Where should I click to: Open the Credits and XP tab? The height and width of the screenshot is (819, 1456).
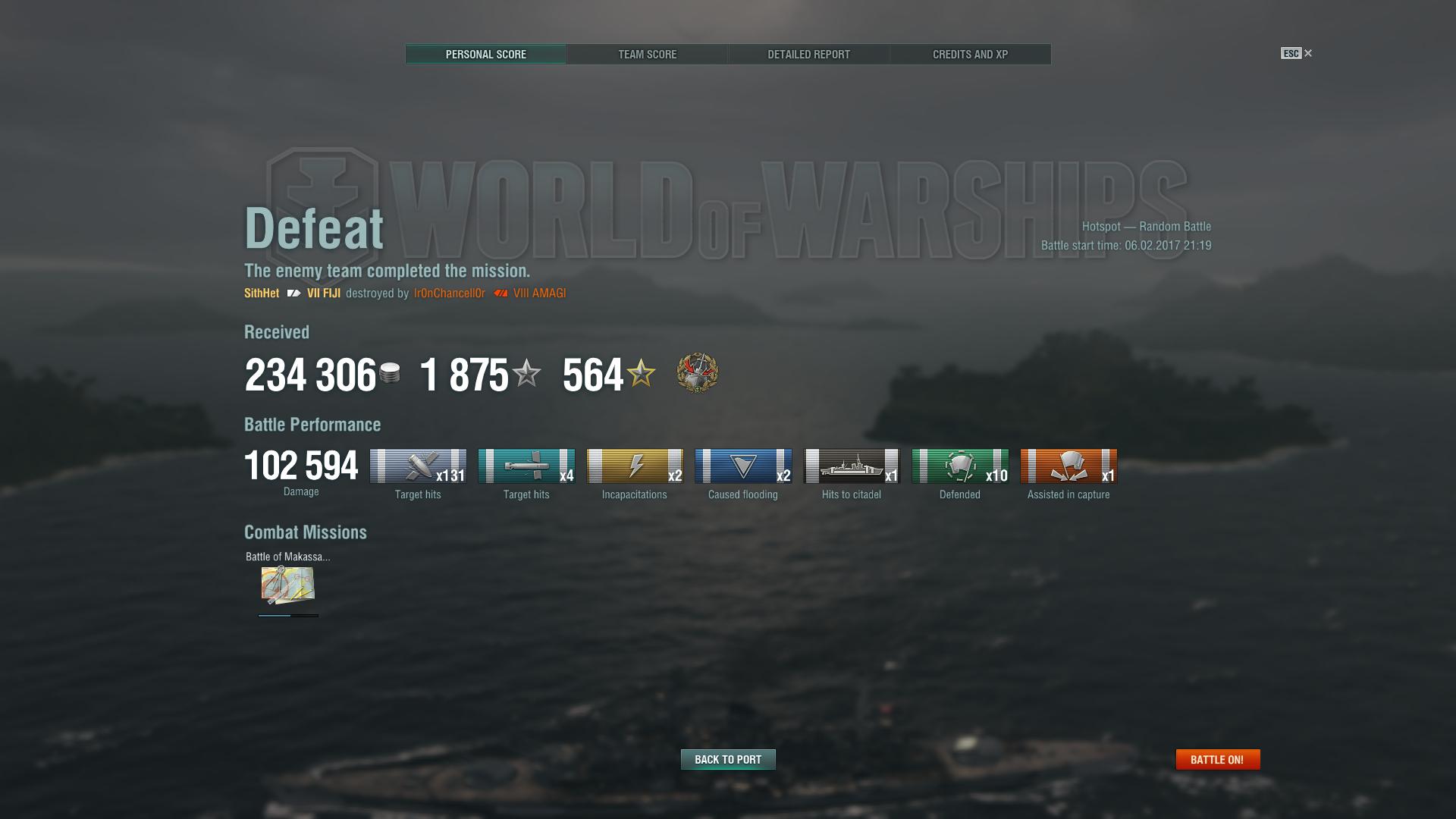(971, 55)
